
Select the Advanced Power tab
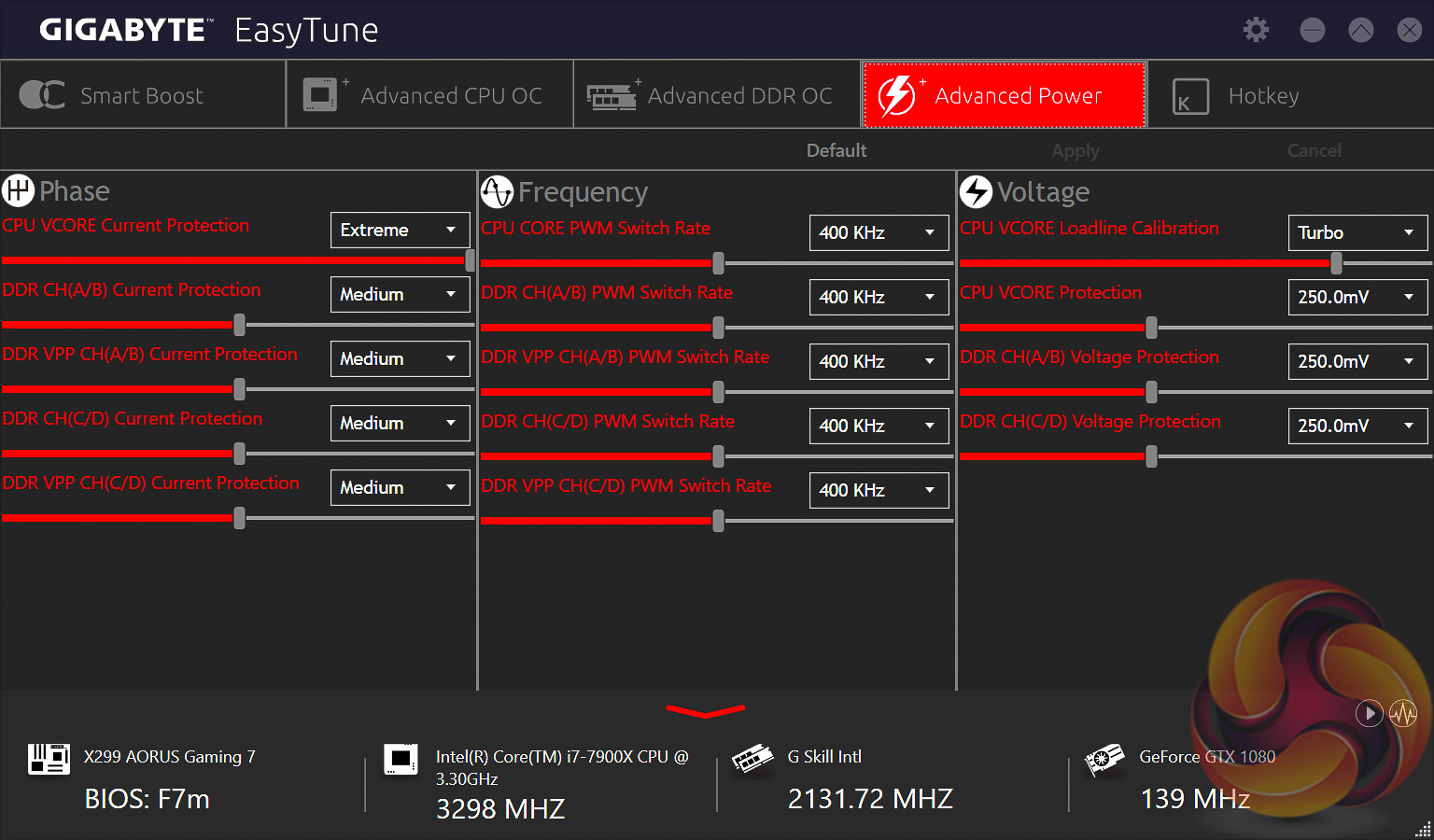pyautogui.click(x=1005, y=94)
